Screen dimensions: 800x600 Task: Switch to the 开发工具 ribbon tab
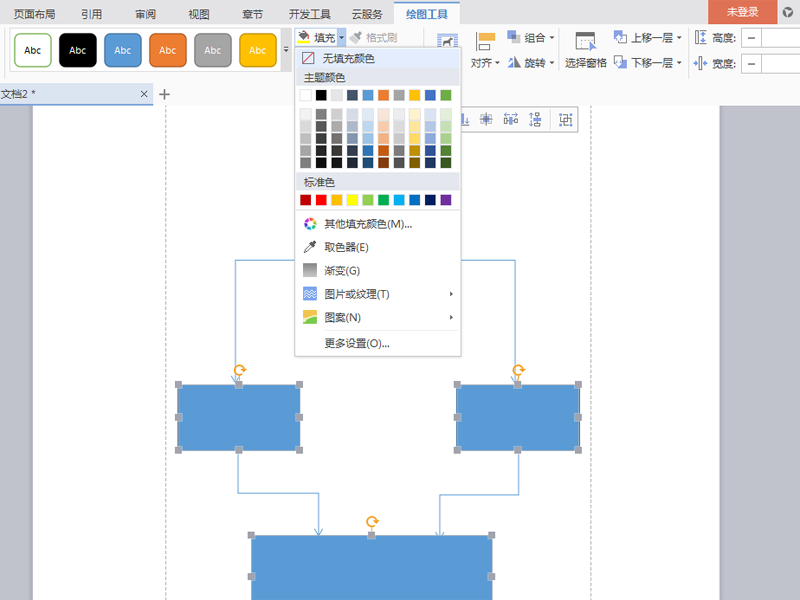pyautogui.click(x=309, y=13)
